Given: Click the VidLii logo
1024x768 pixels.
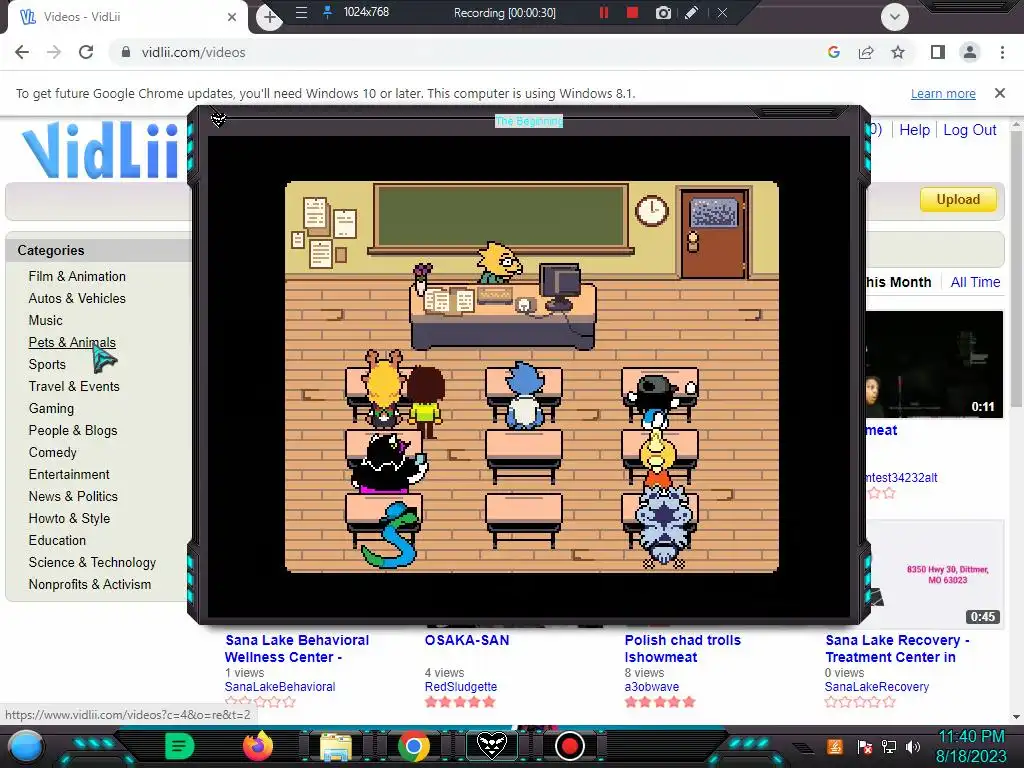Looking at the screenshot, I should pyautogui.click(x=101, y=150).
